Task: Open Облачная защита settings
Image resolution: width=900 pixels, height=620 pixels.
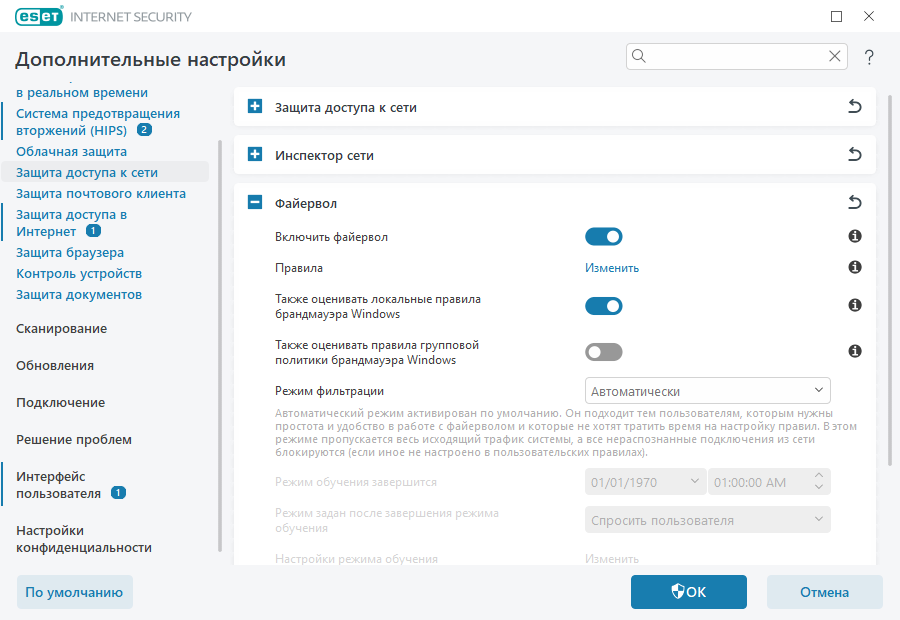Action: coord(71,152)
